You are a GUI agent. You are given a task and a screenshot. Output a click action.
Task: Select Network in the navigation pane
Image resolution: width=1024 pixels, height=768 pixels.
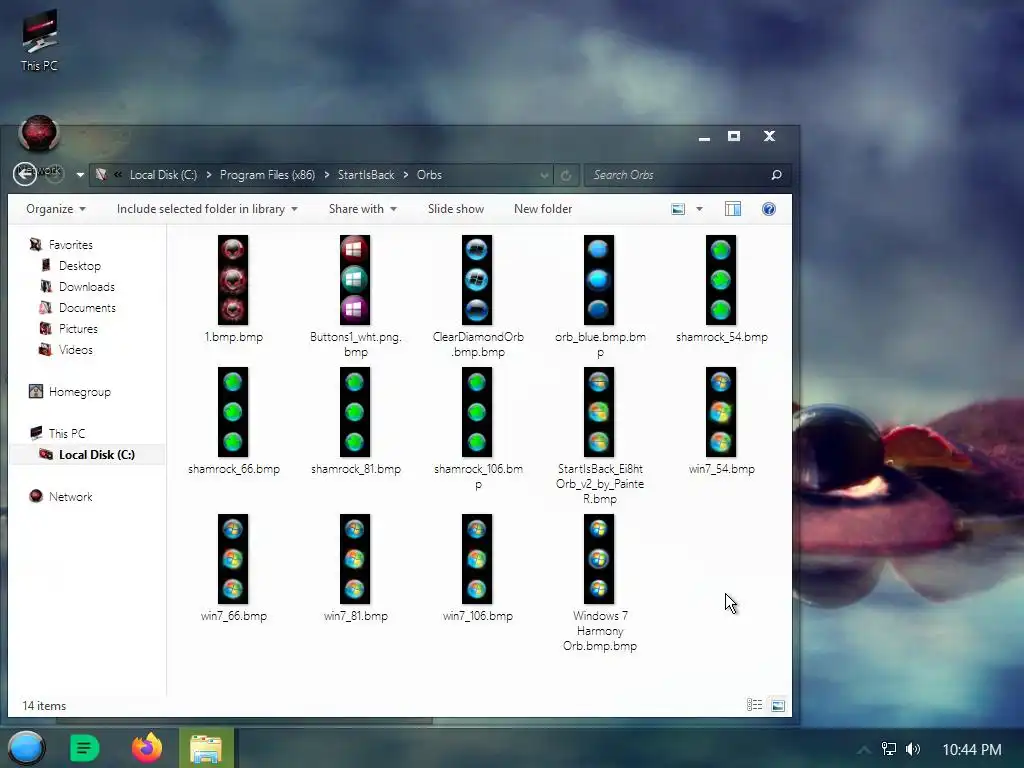pyautogui.click(x=70, y=497)
